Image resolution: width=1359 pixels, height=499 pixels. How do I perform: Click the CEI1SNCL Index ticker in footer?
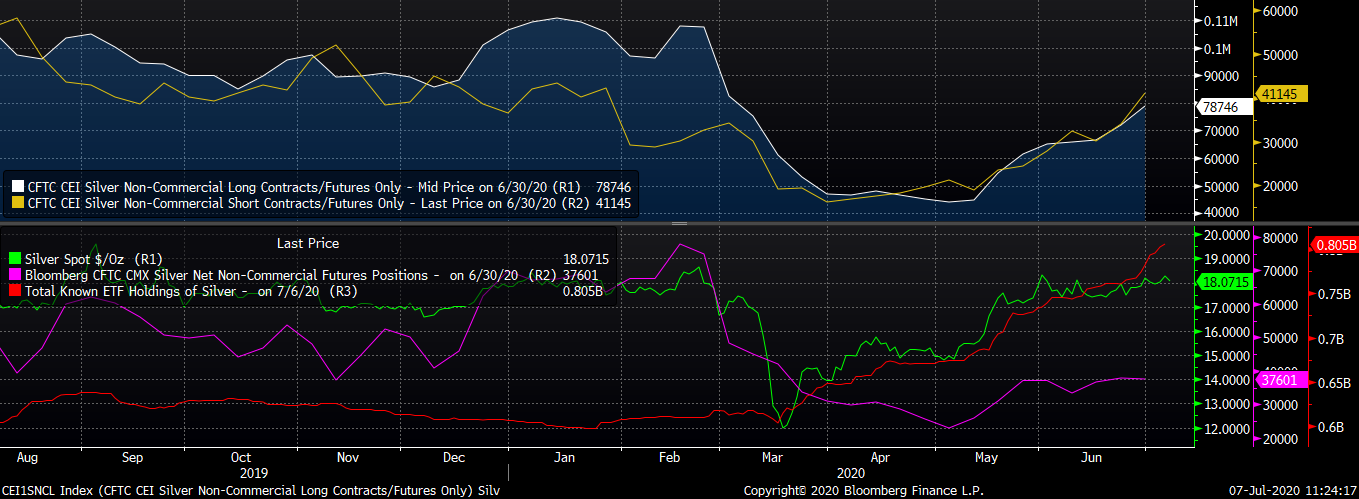pos(43,491)
